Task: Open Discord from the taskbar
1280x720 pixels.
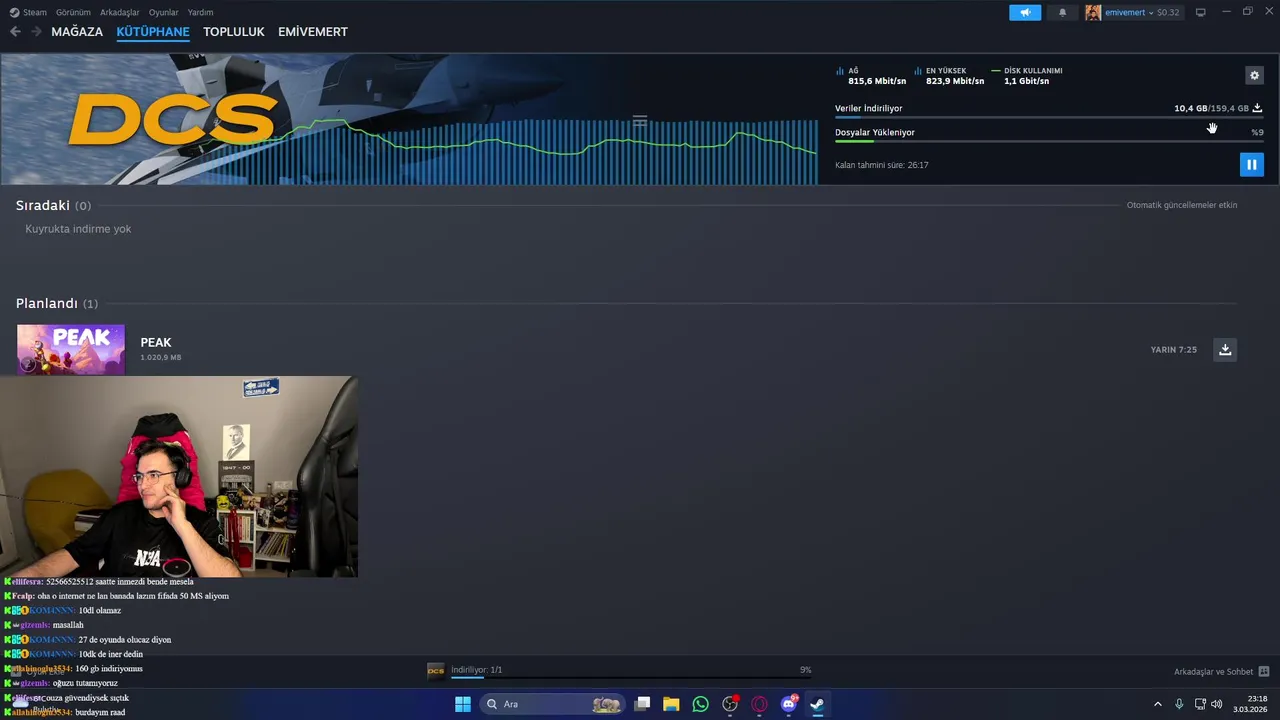Action: pos(788,704)
